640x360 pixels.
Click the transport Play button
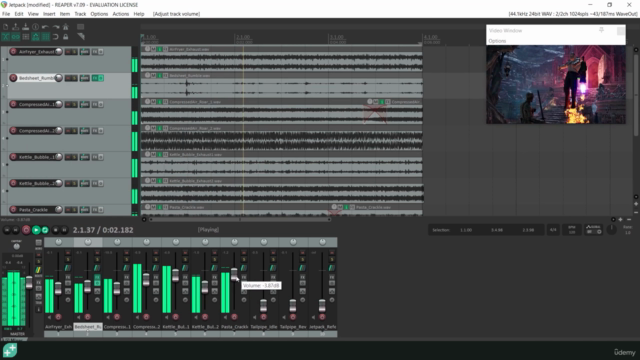pyautogui.click(x=36, y=230)
